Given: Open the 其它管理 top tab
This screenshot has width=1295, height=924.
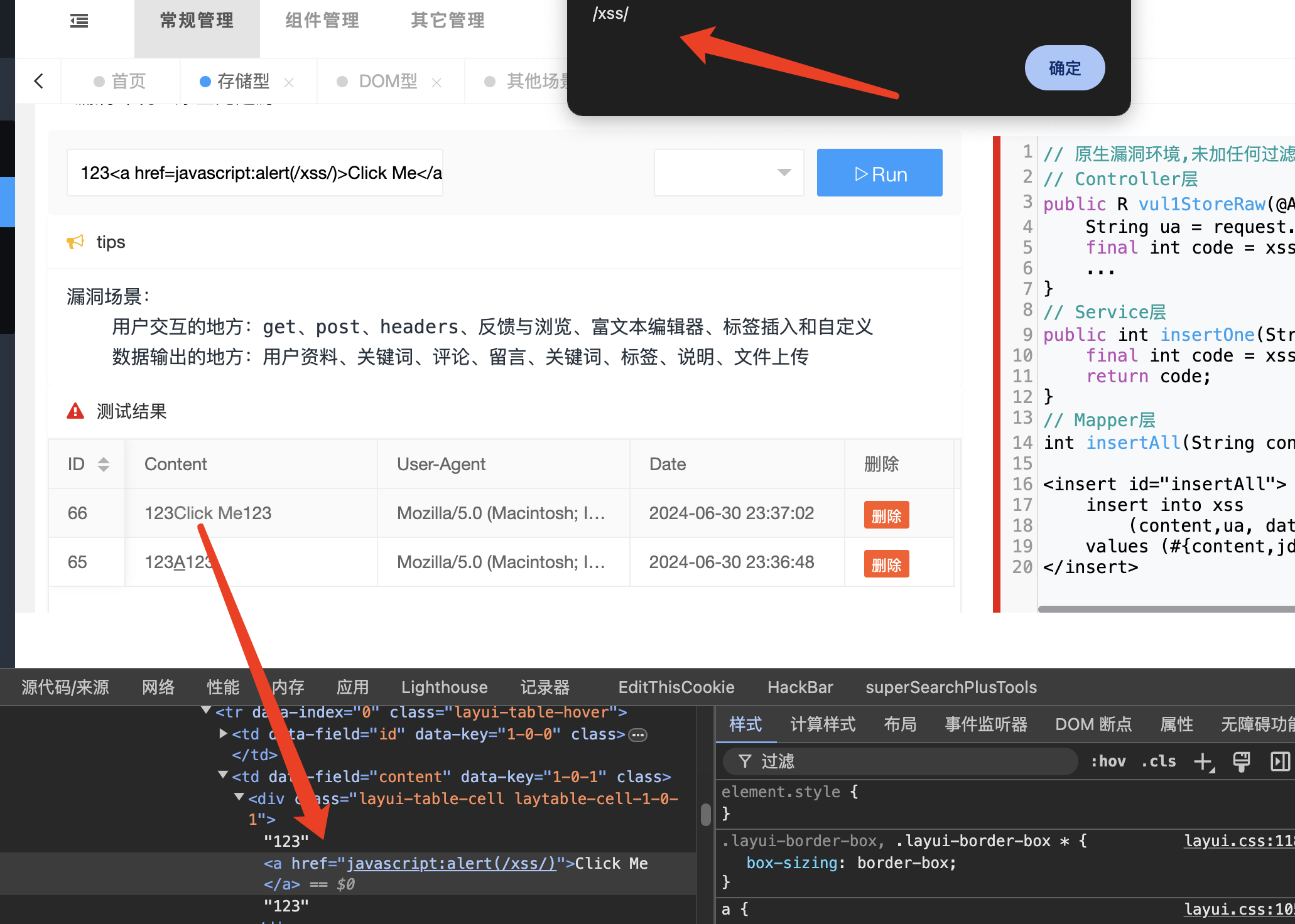Looking at the screenshot, I should pos(448,21).
